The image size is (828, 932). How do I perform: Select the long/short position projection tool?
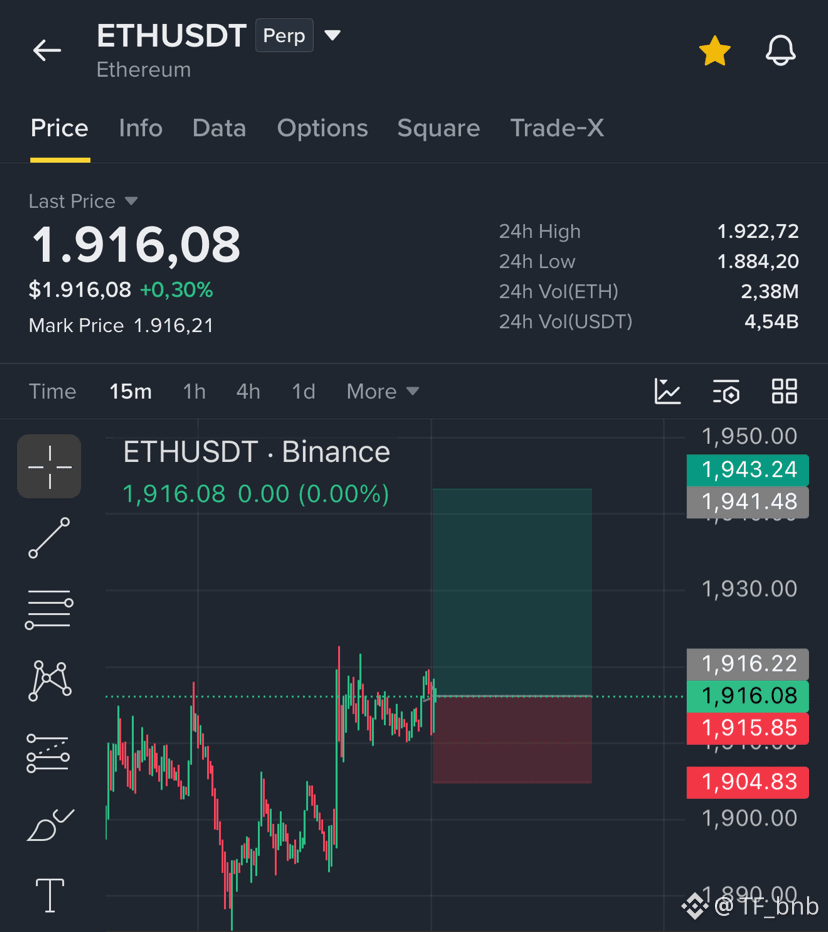point(48,753)
